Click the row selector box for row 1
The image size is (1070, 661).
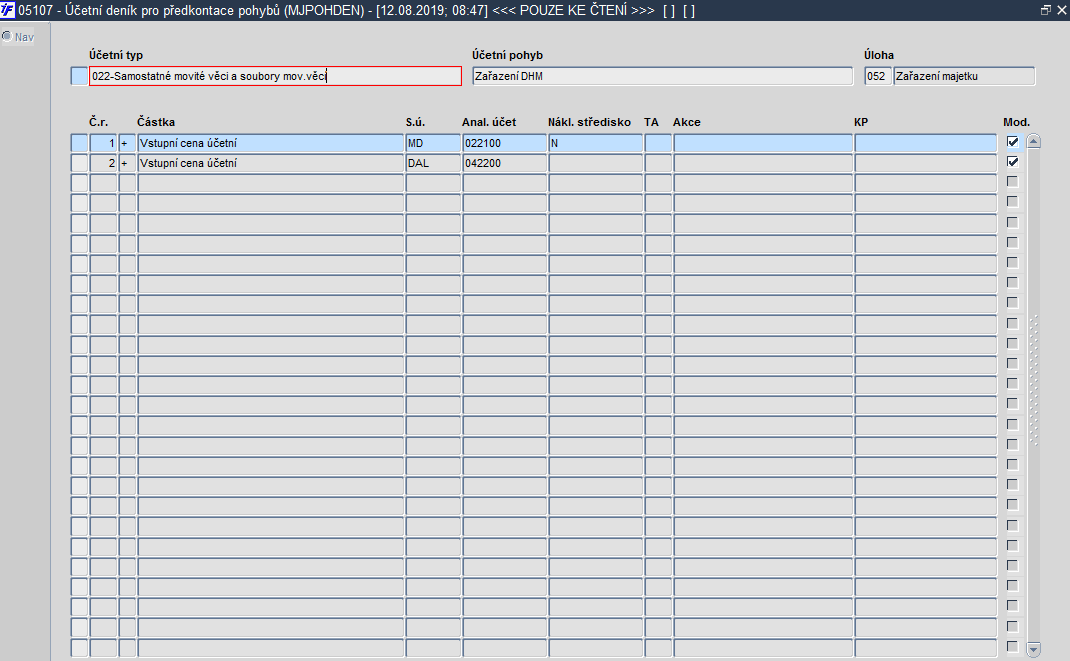79,143
